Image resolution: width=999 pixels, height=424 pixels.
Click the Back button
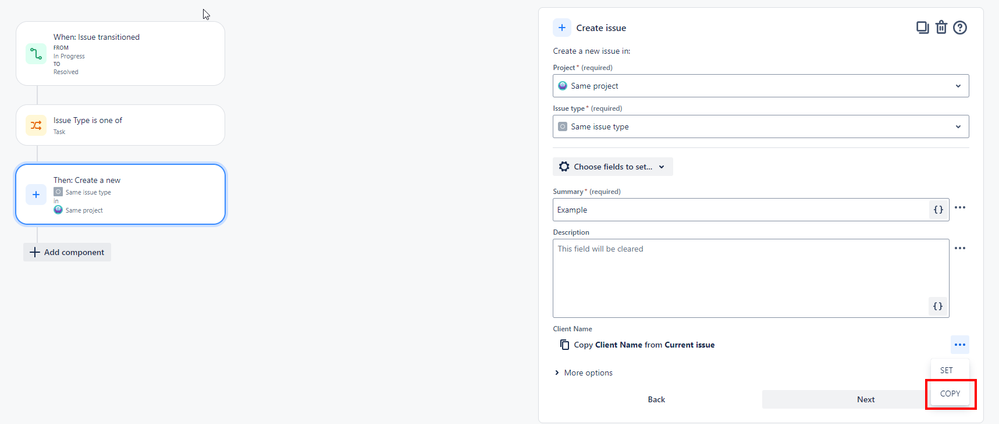click(656, 399)
